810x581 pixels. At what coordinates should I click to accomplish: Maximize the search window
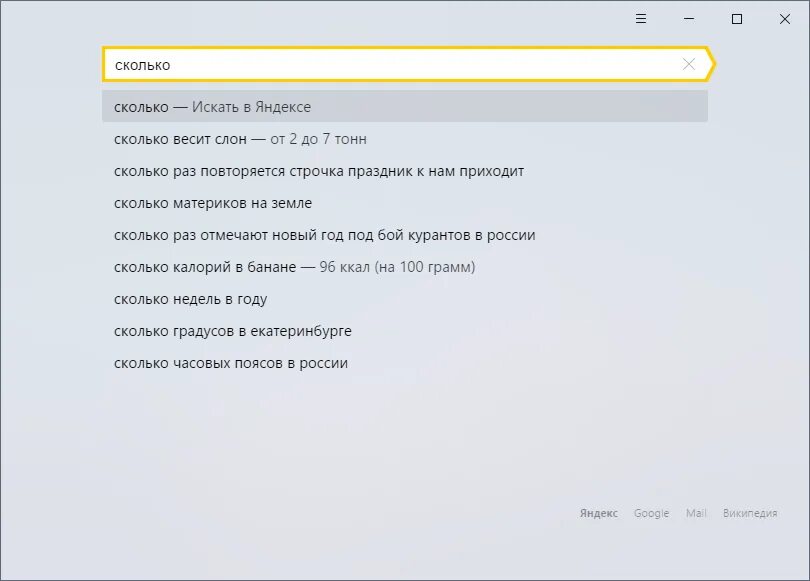click(x=737, y=19)
